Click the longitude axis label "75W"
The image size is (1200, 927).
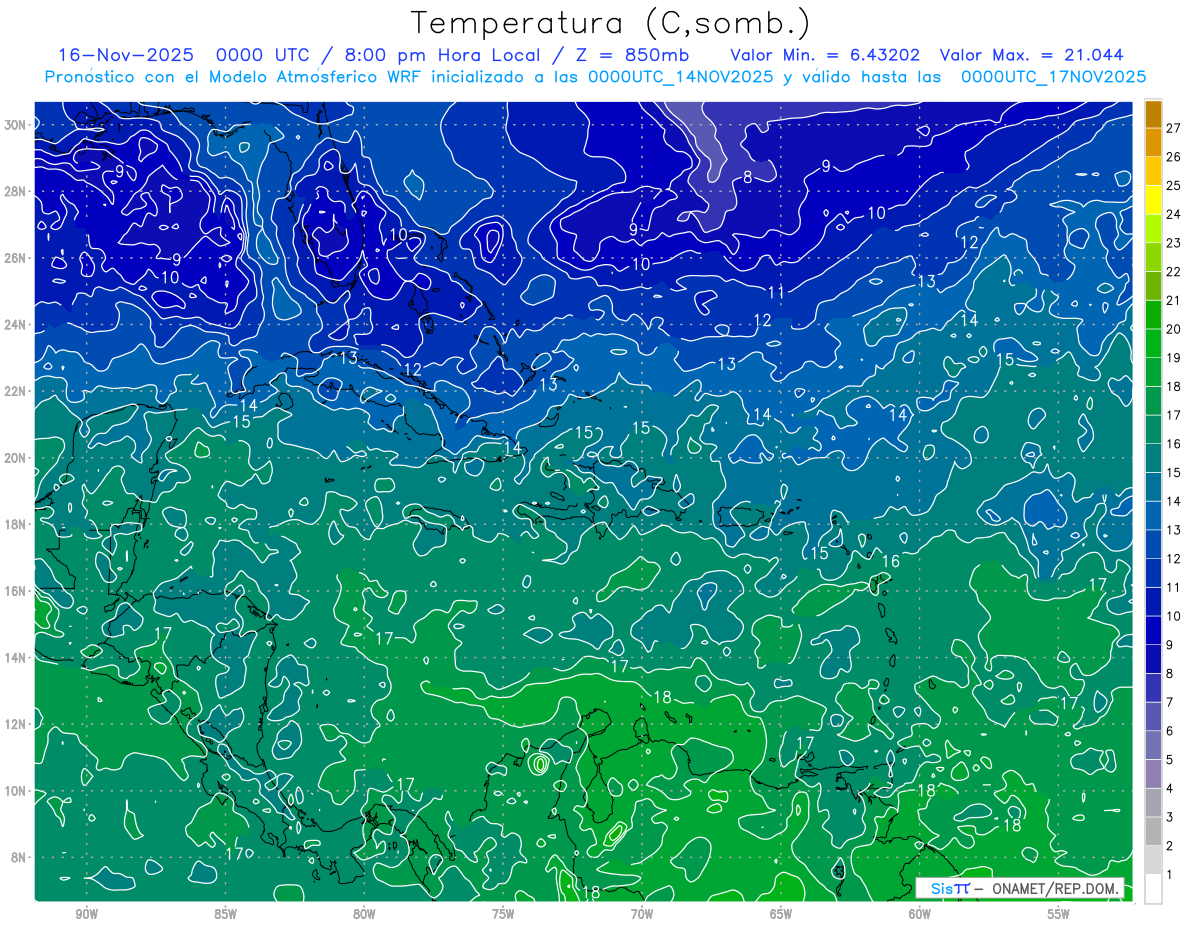pos(503,914)
